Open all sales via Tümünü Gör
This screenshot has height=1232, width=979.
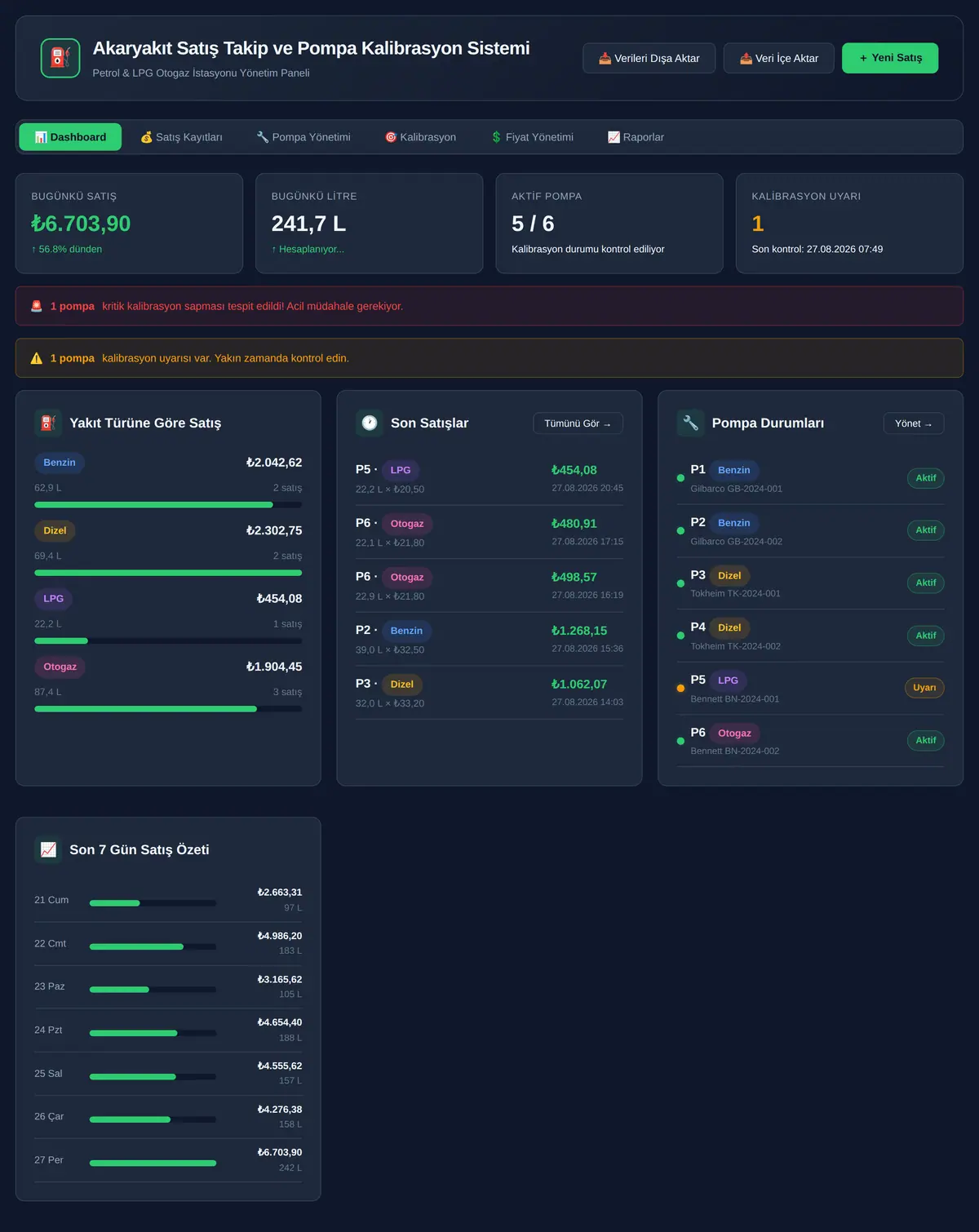coord(578,423)
